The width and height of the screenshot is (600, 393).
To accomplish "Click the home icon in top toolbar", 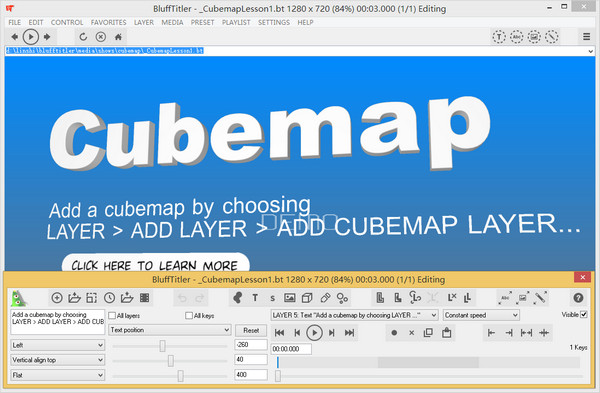I will point(118,37).
